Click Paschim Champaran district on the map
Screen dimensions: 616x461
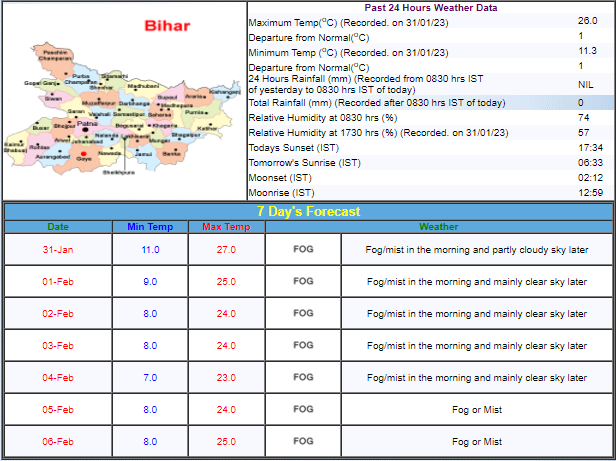pyautogui.click(x=56, y=55)
